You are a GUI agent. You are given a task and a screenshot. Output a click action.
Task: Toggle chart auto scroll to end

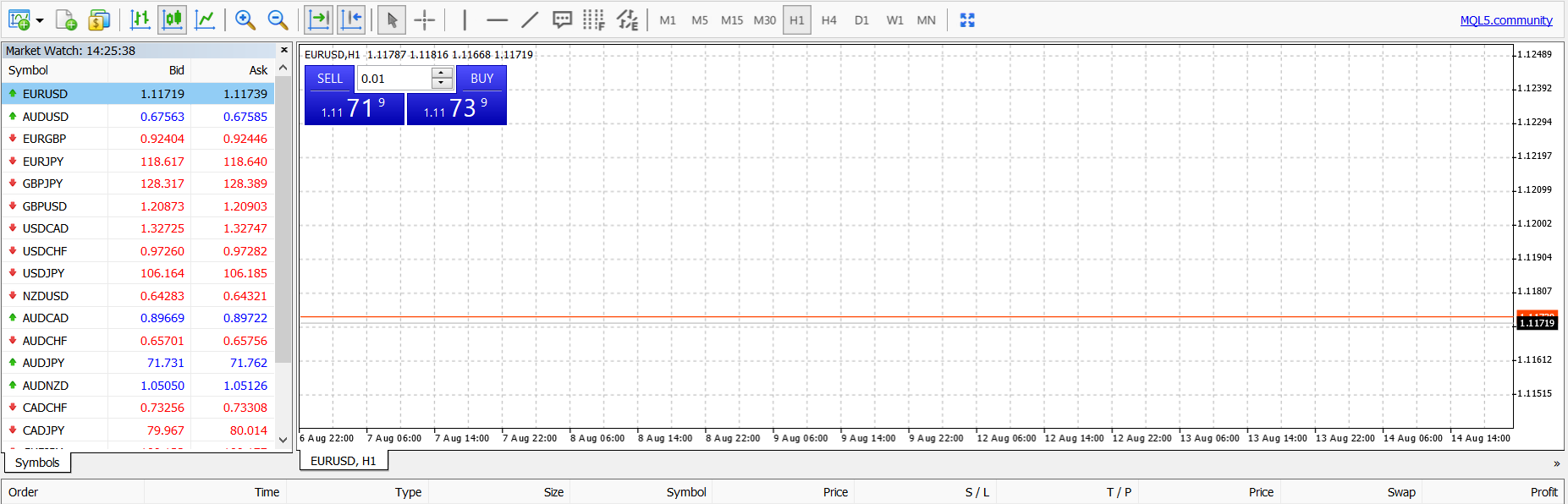click(319, 19)
